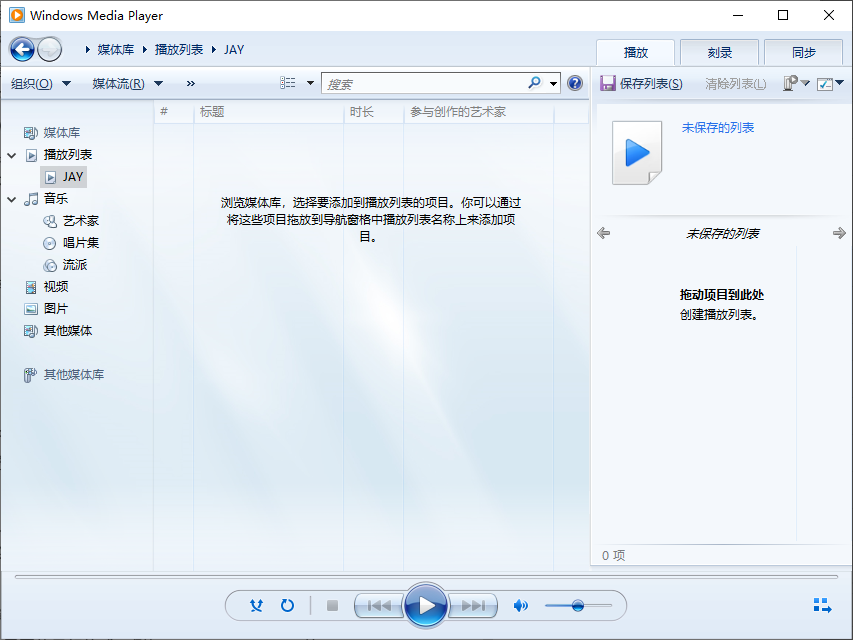Click the previous list left arrow
The image size is (853, 640).
[603, 233]
